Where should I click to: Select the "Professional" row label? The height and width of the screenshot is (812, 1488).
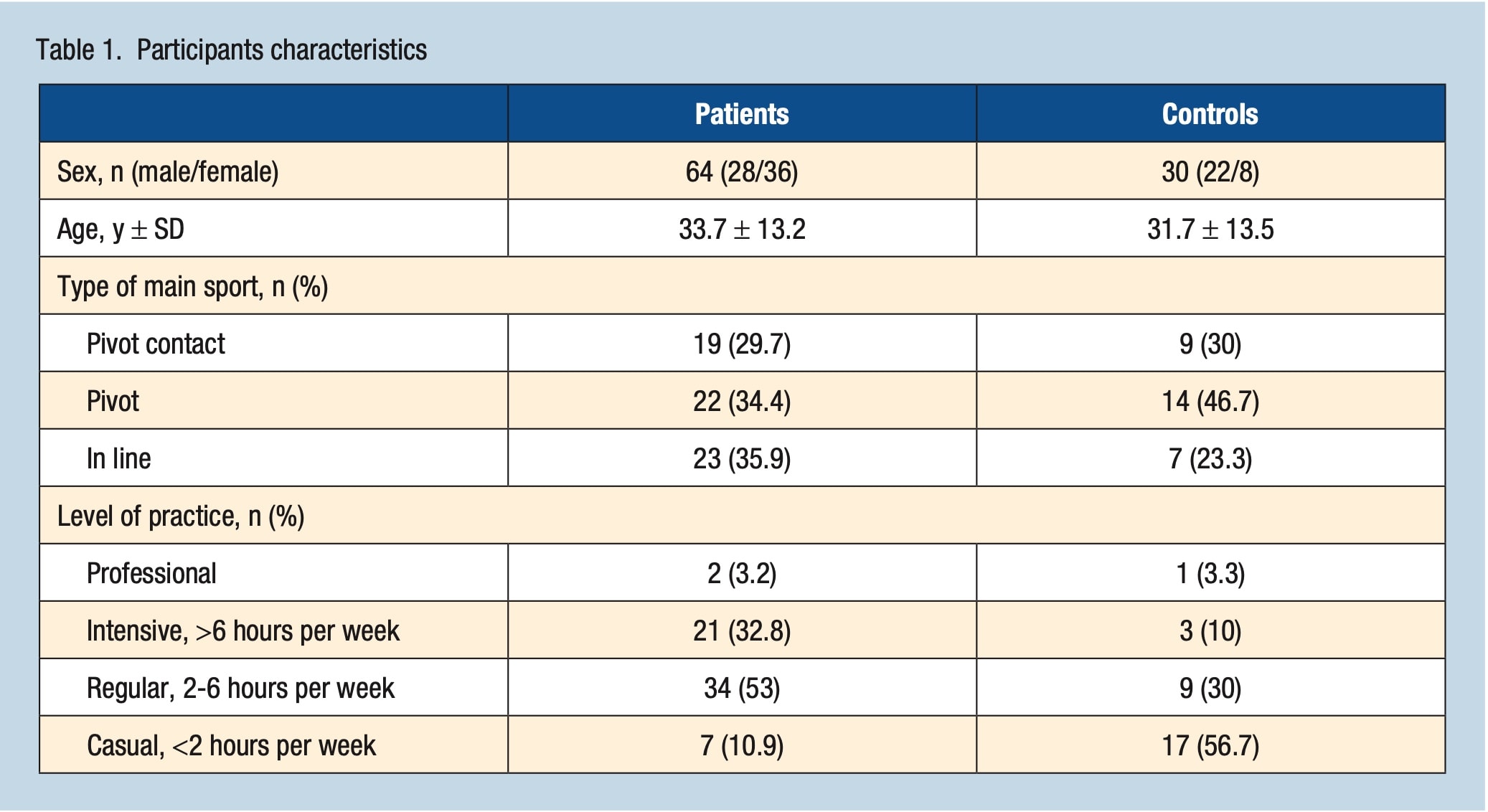tap(151, 574)
